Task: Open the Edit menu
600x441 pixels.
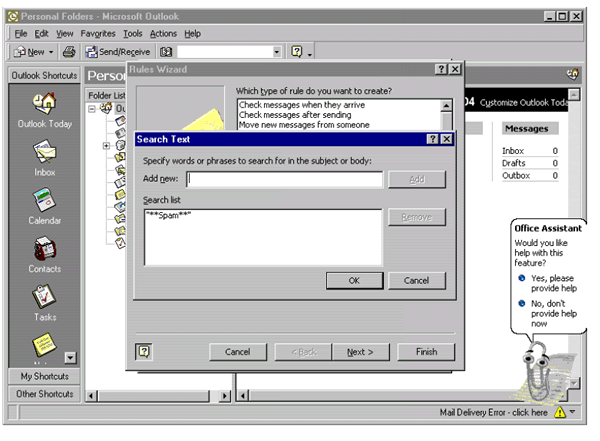Action: [x=41, y=34]
